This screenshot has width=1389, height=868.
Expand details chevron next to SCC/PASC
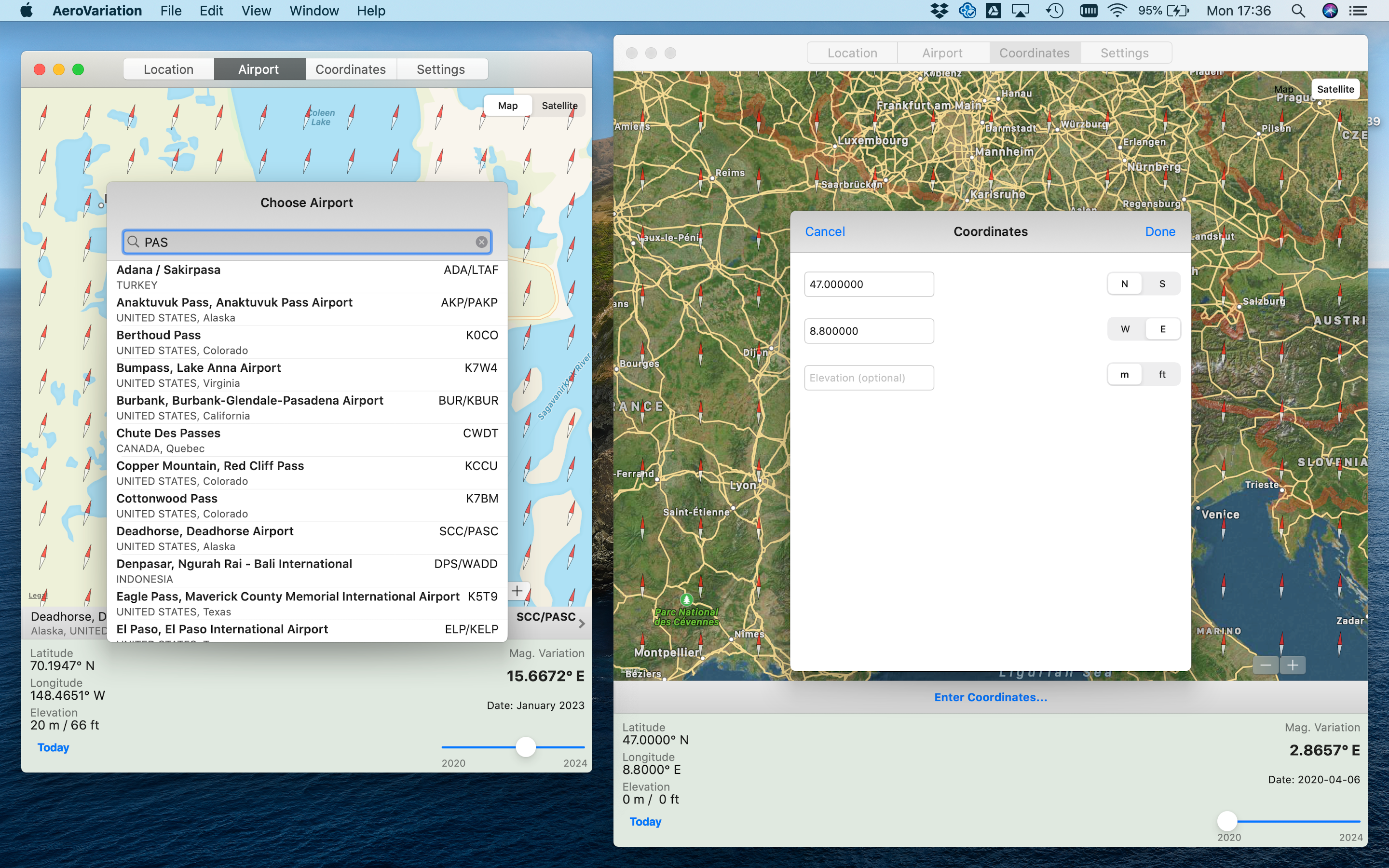pos(582,624)
